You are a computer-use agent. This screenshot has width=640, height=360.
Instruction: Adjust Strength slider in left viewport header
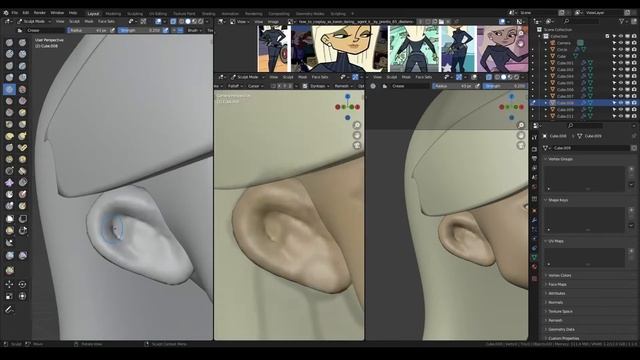(140, 30)
